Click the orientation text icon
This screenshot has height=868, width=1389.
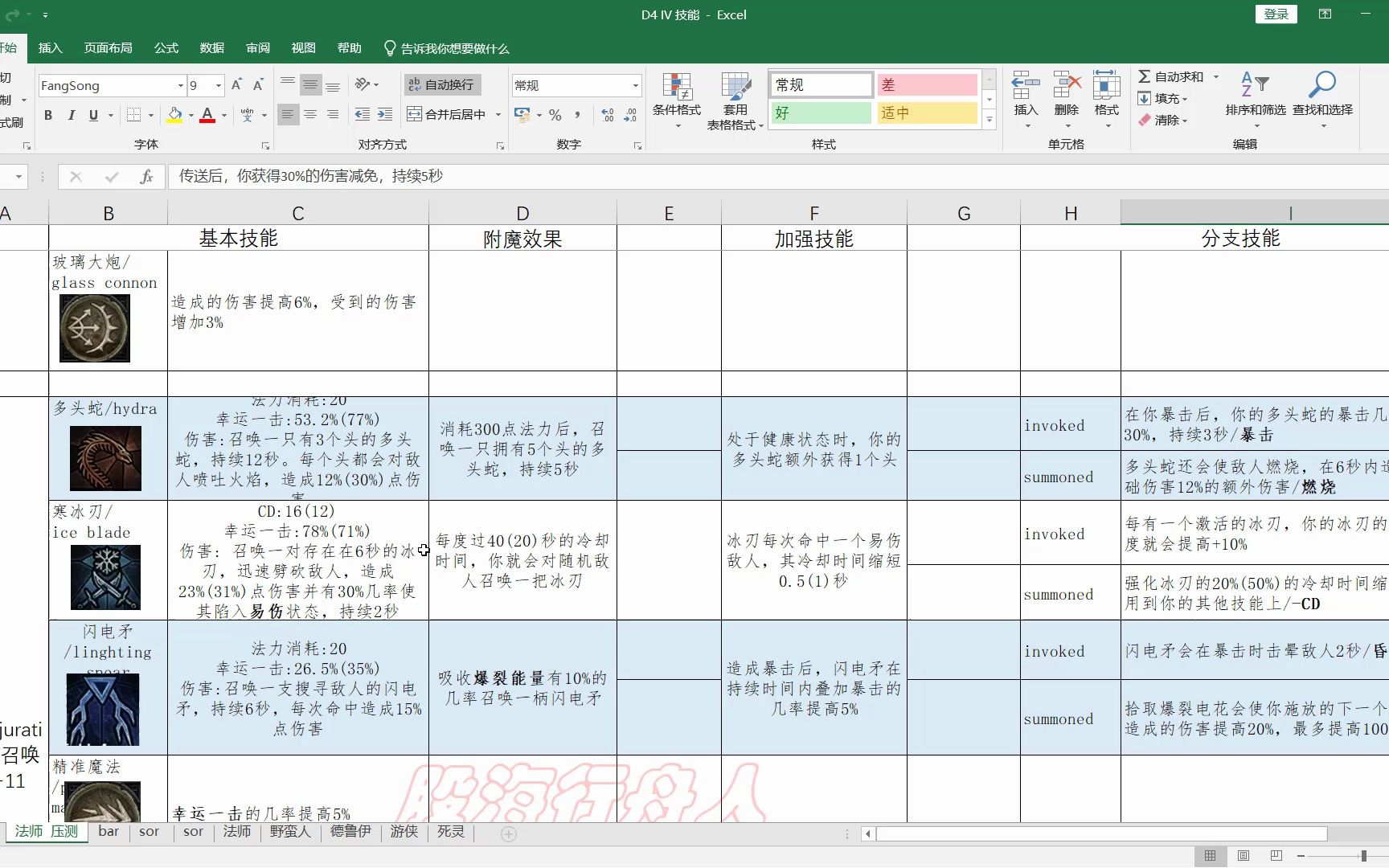coord(362,84)
